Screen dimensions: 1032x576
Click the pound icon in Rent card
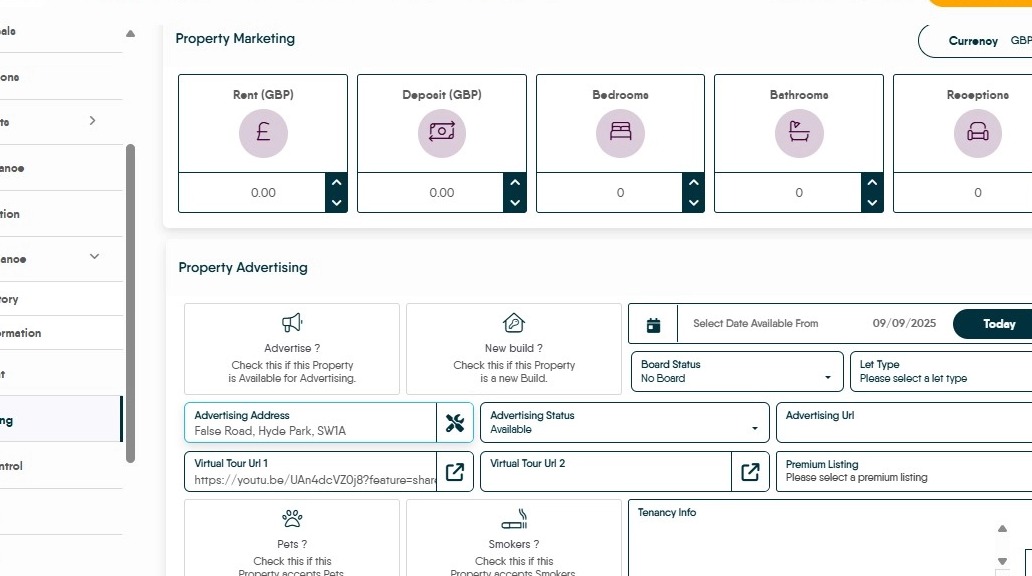pos(263,133)
